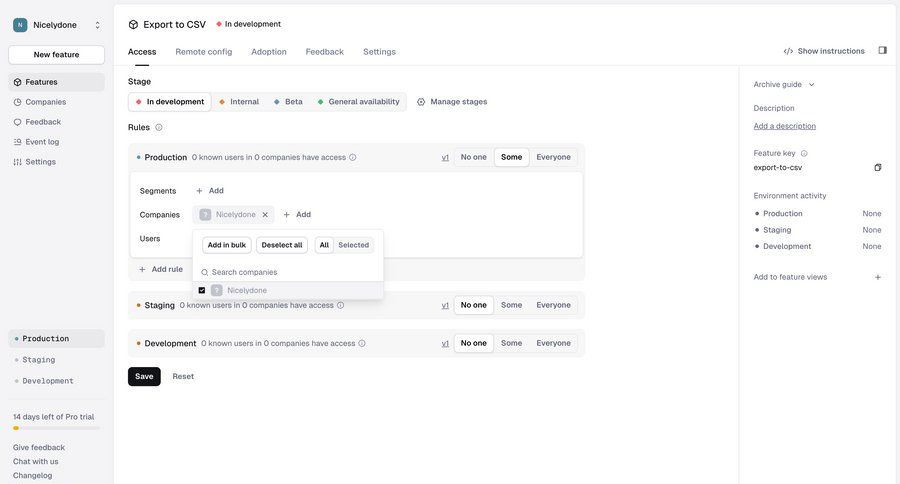Set Staging access to Some
This screenshot has height=484, width=900.
pyautogui.click(x=511, y=305)
